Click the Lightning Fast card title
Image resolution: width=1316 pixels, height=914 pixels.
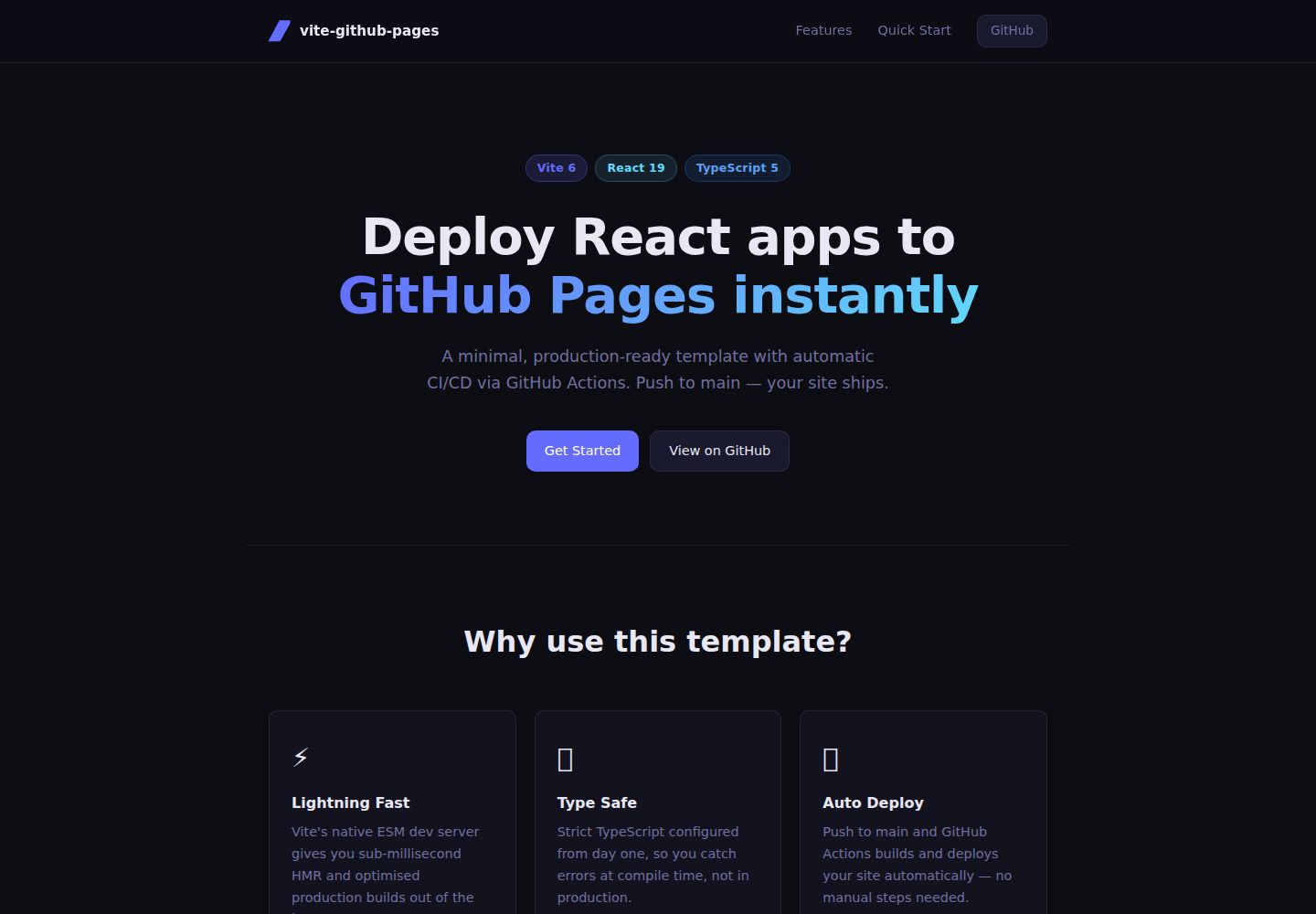click(351, 802)
